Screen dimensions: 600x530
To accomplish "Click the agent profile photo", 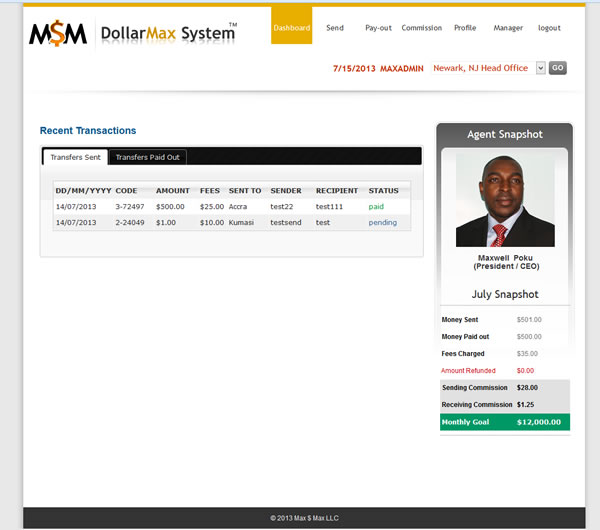I will (505, 200).
